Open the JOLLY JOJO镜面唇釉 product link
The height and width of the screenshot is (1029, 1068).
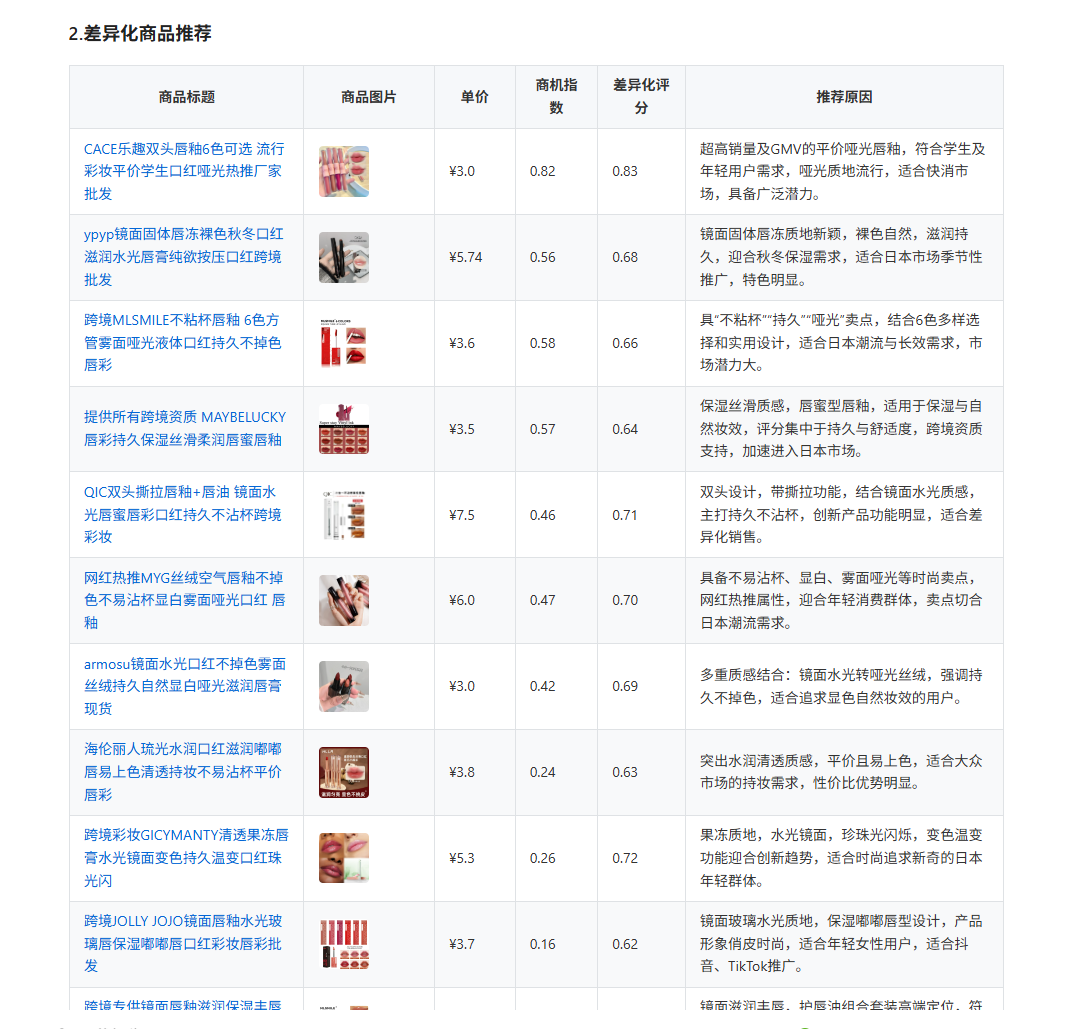click(183, 943)
